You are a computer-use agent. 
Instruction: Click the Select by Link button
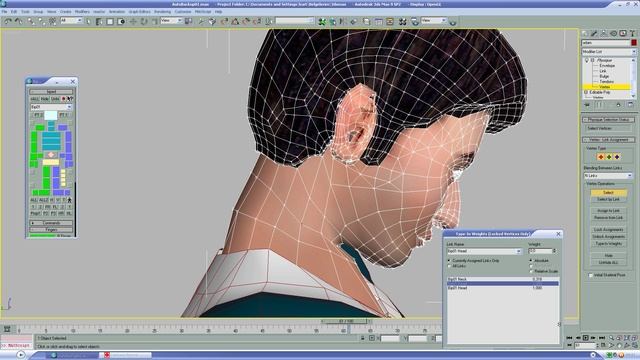tap(608, 199)
